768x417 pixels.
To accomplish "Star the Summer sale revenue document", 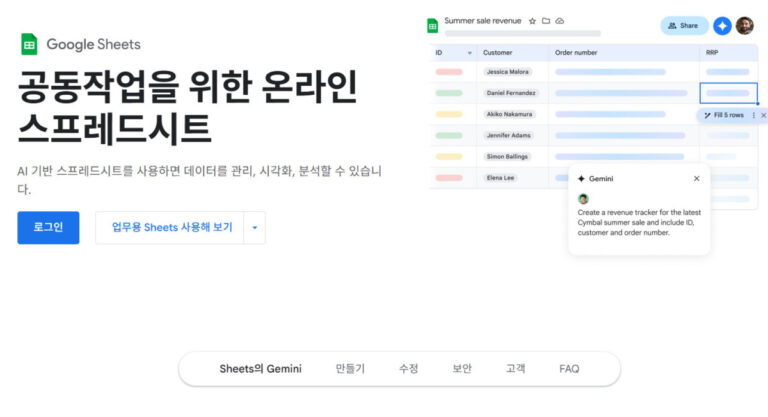I will [x=532, y=20].
